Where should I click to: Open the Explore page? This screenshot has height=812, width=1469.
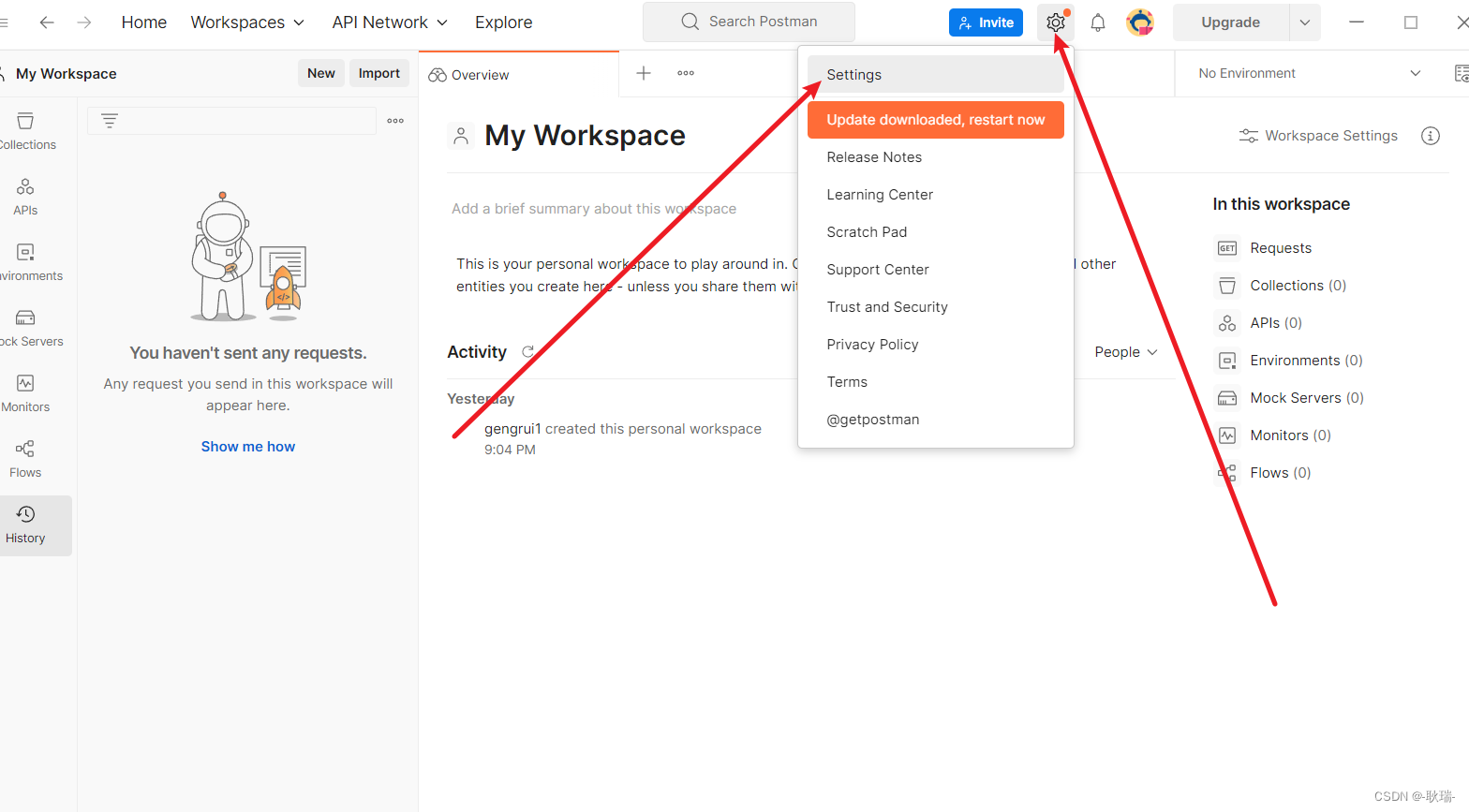coord(503,22)
